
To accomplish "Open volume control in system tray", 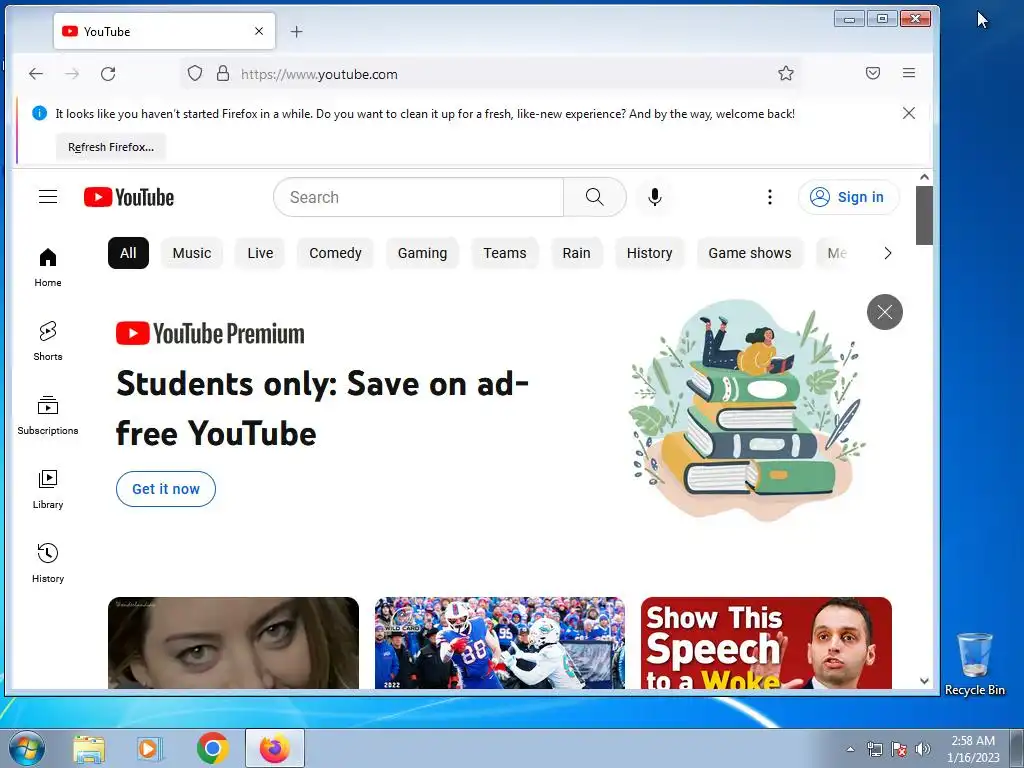I will tap(923, 749).
